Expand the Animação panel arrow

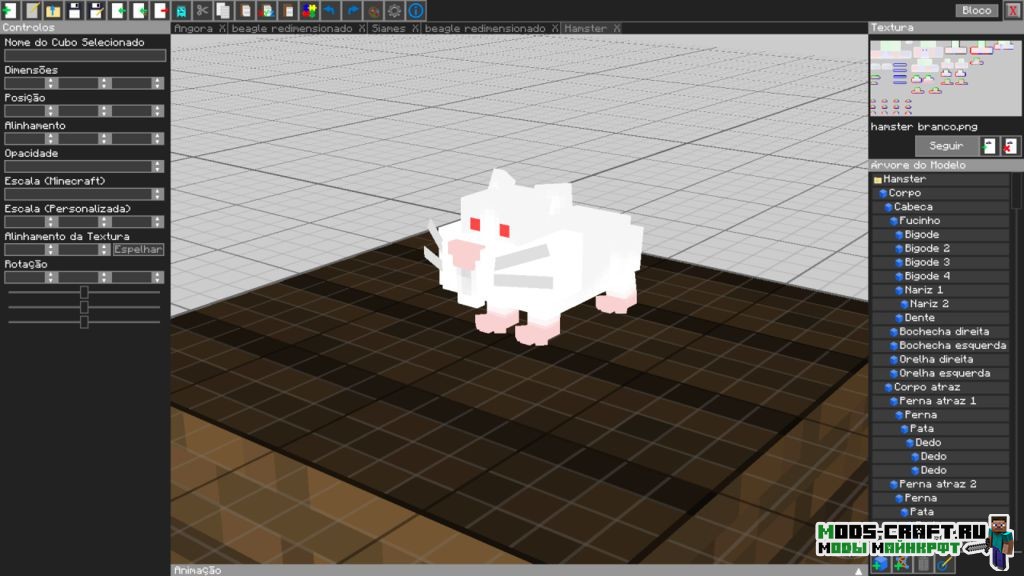pyautogui.click(x=858, y=570)
